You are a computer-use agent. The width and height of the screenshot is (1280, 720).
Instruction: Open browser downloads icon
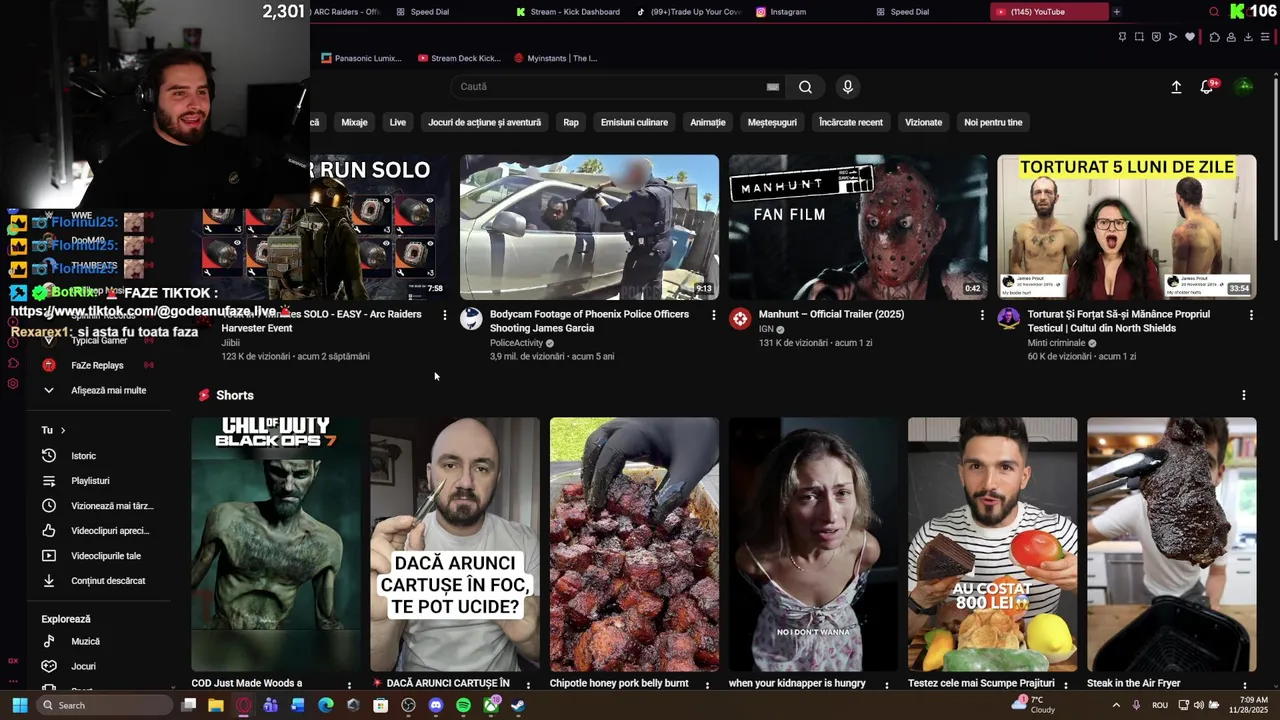(1248, 37)
